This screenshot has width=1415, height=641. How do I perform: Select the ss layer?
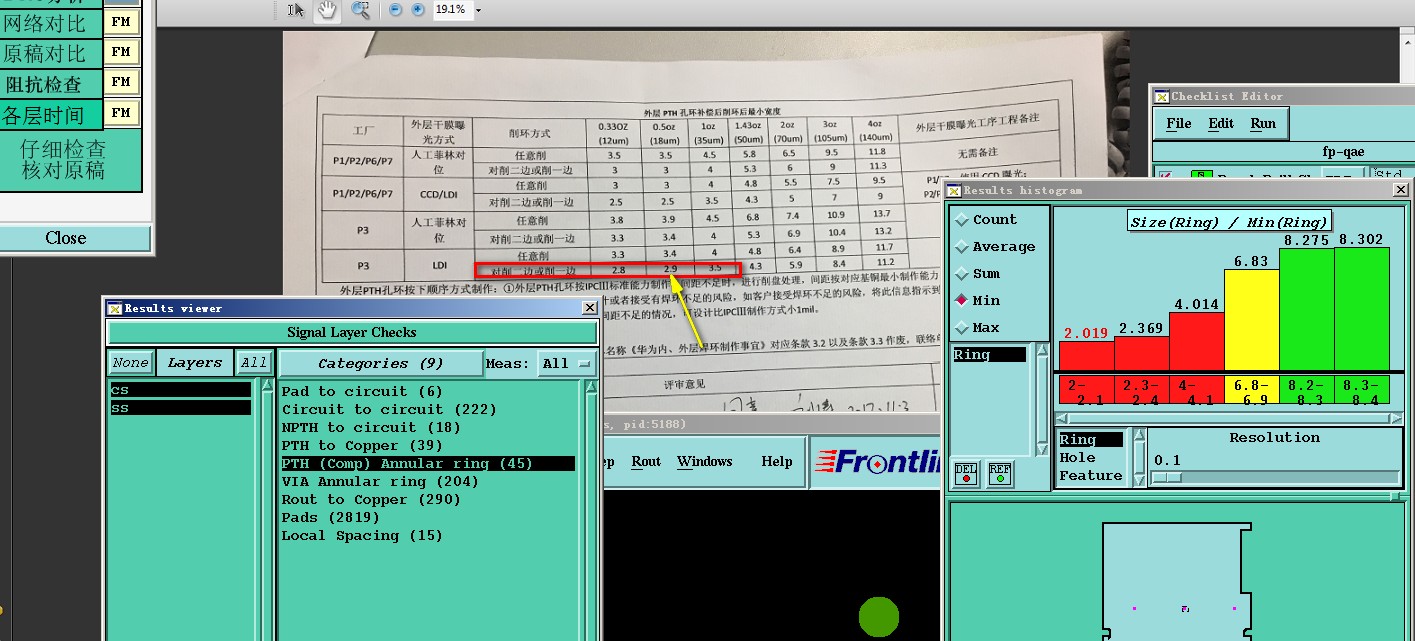click(181, 408)
